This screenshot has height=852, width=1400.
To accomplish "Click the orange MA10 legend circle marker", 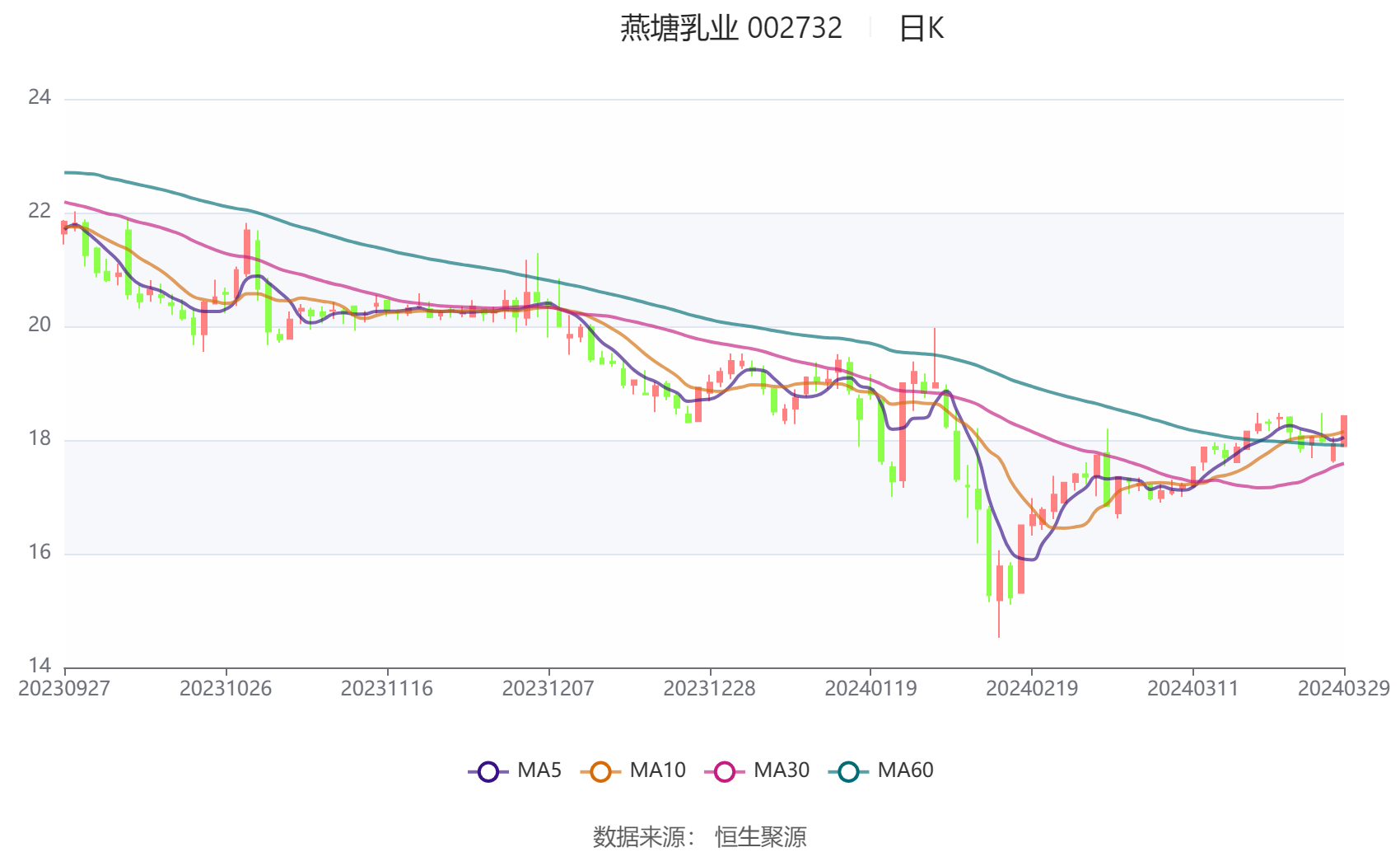I will click(x=600, y=772).
